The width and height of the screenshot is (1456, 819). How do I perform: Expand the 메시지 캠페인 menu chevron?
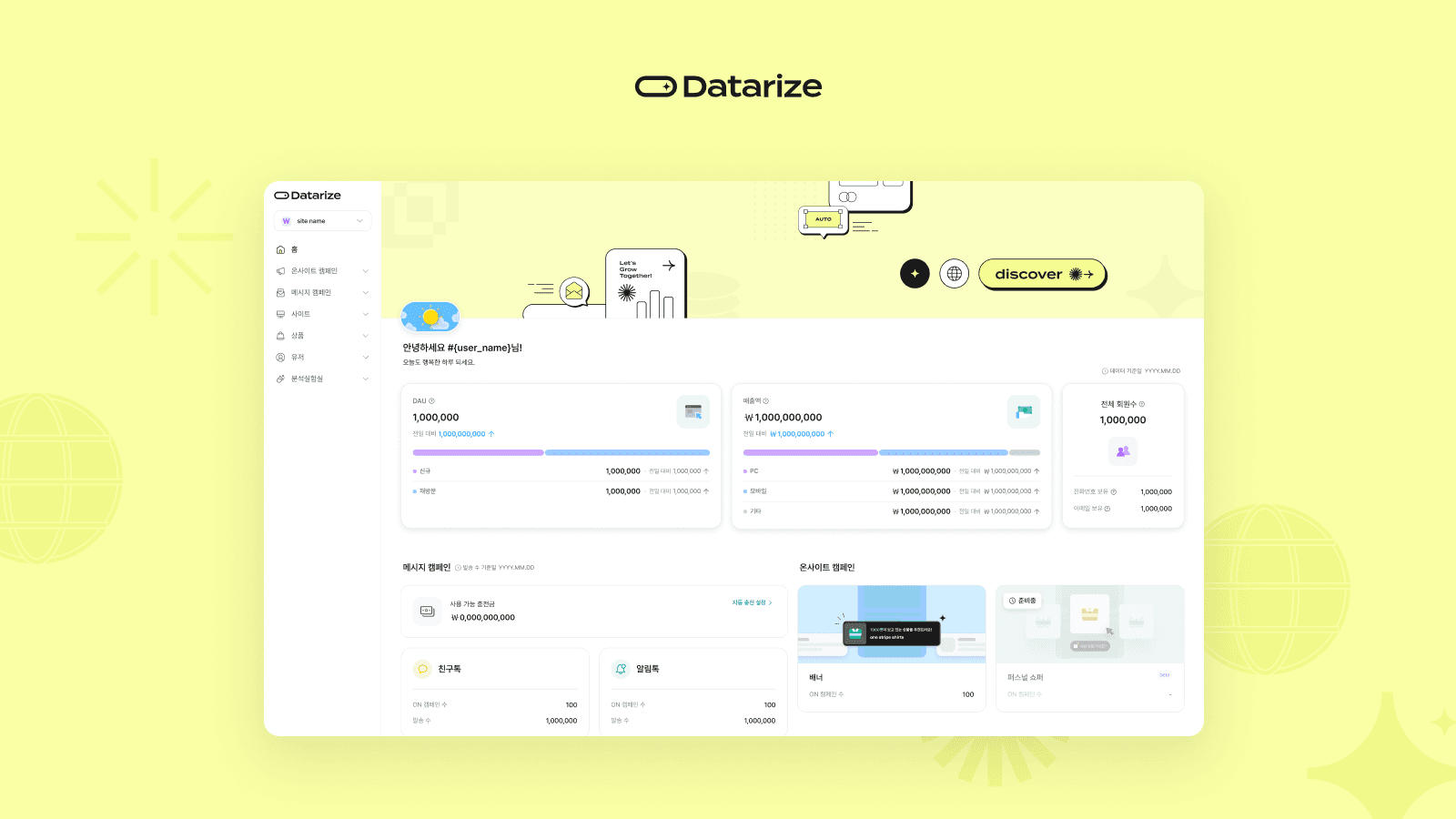click(x=366, y=292)
